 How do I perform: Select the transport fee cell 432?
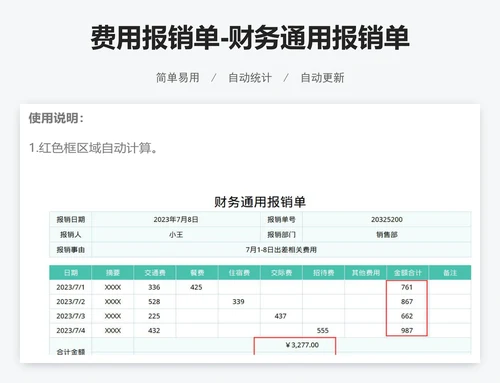[x=155, y=330]
